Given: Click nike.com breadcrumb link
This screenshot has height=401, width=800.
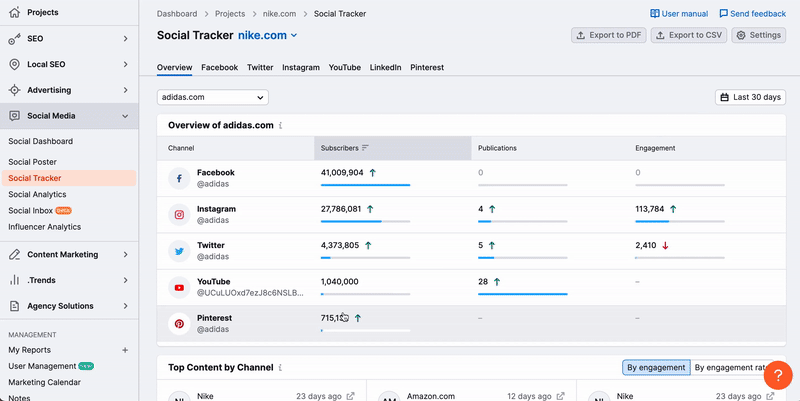Looking at the screenshot, I should click(x=280, y=14).
